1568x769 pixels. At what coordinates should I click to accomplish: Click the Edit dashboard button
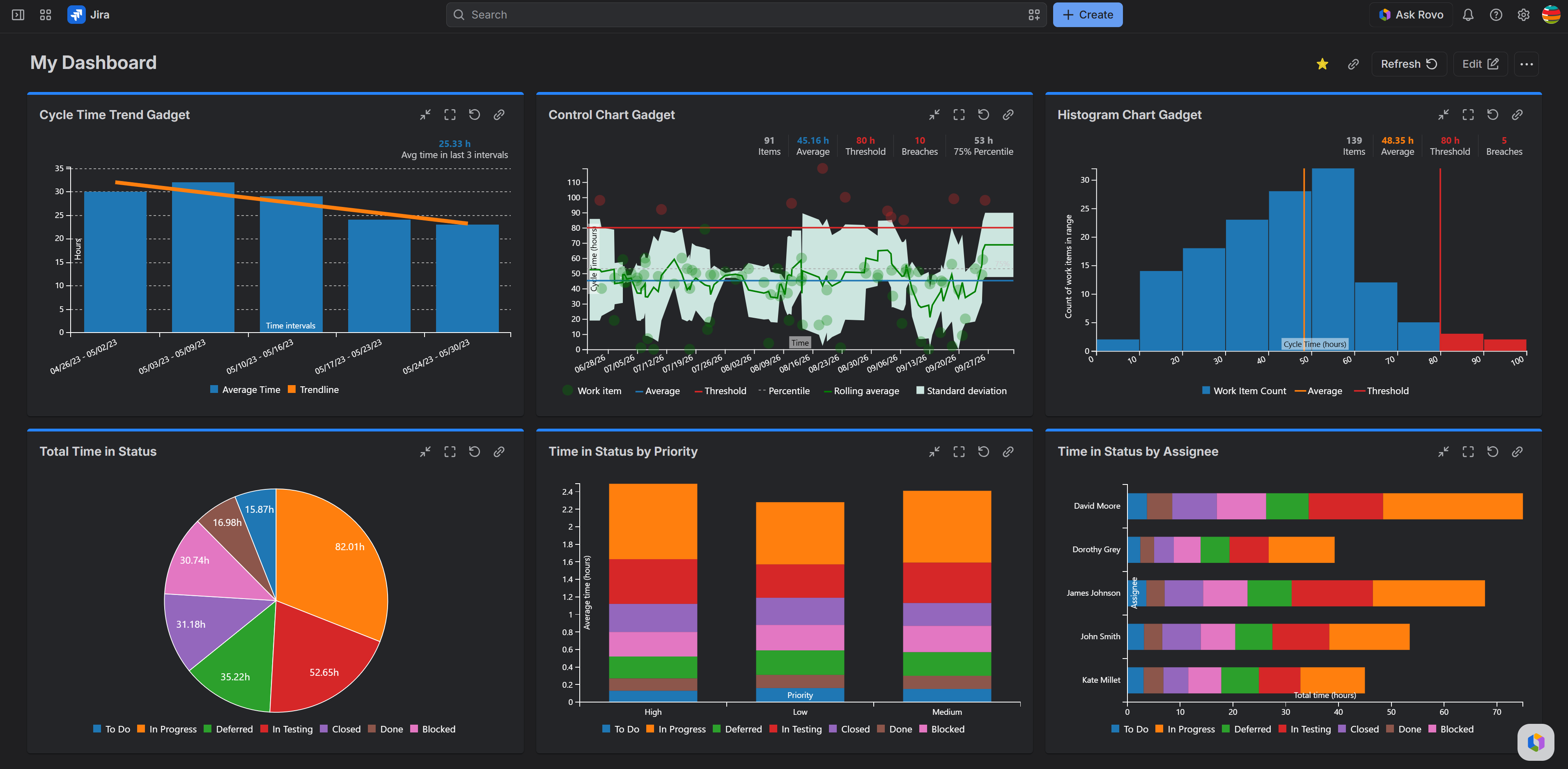pos(1480,64)
